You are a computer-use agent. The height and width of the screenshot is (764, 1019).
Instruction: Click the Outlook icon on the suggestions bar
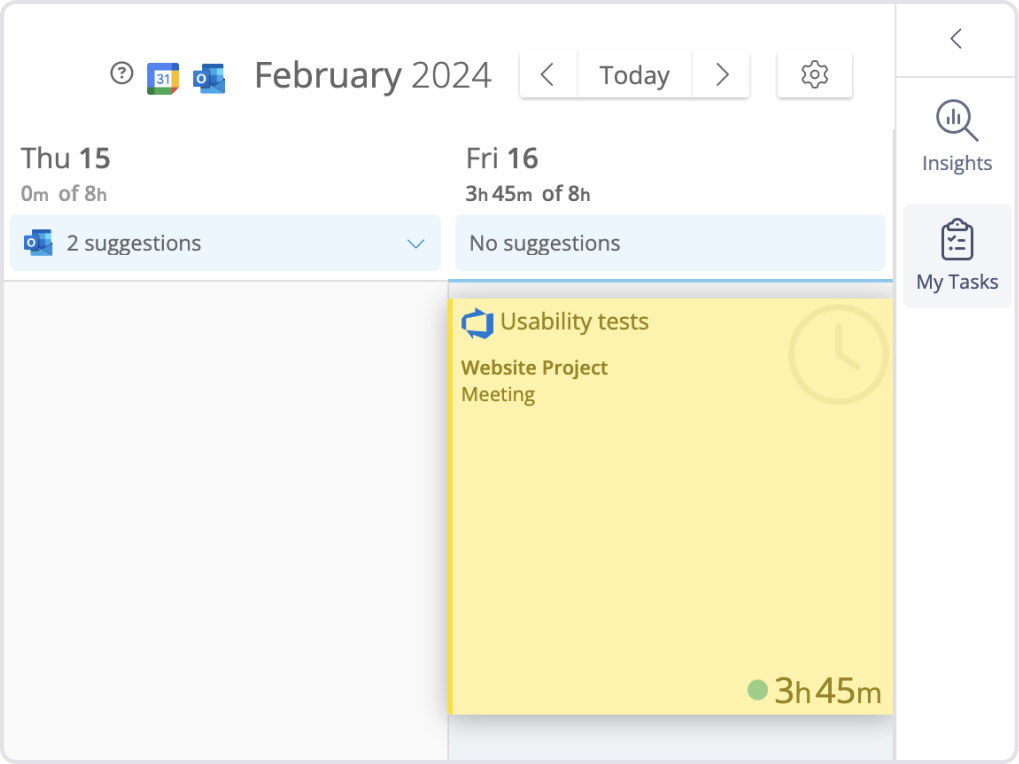[38, 242]
